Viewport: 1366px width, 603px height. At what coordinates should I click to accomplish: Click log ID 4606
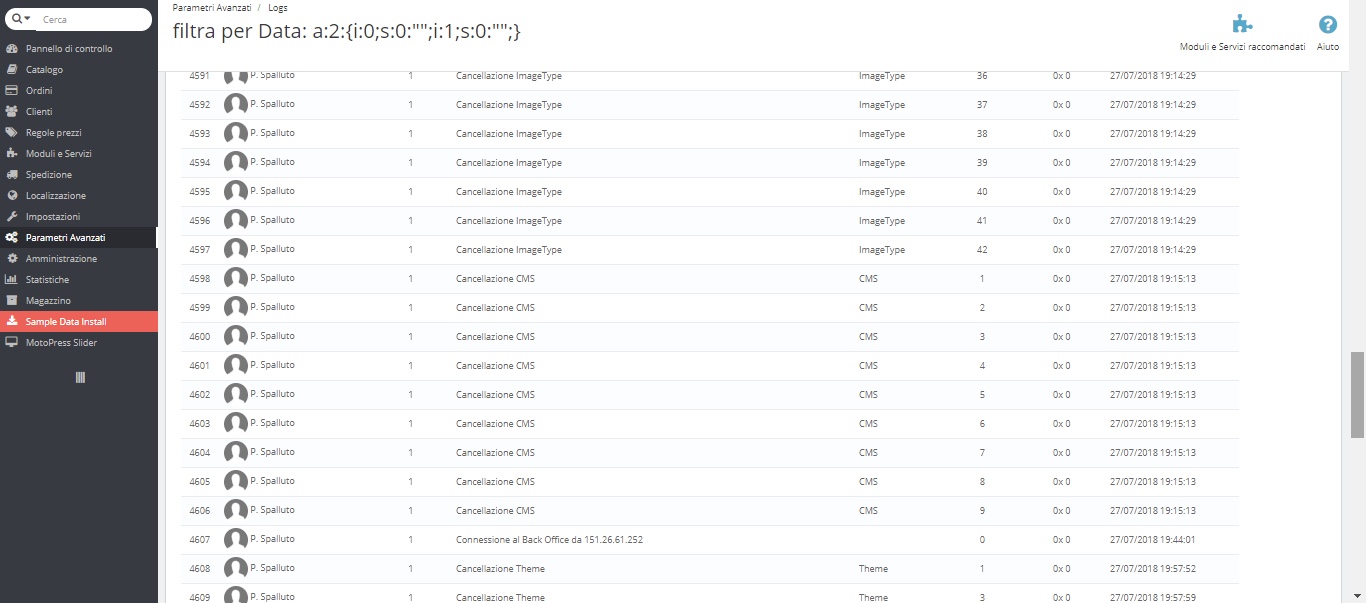199,511
